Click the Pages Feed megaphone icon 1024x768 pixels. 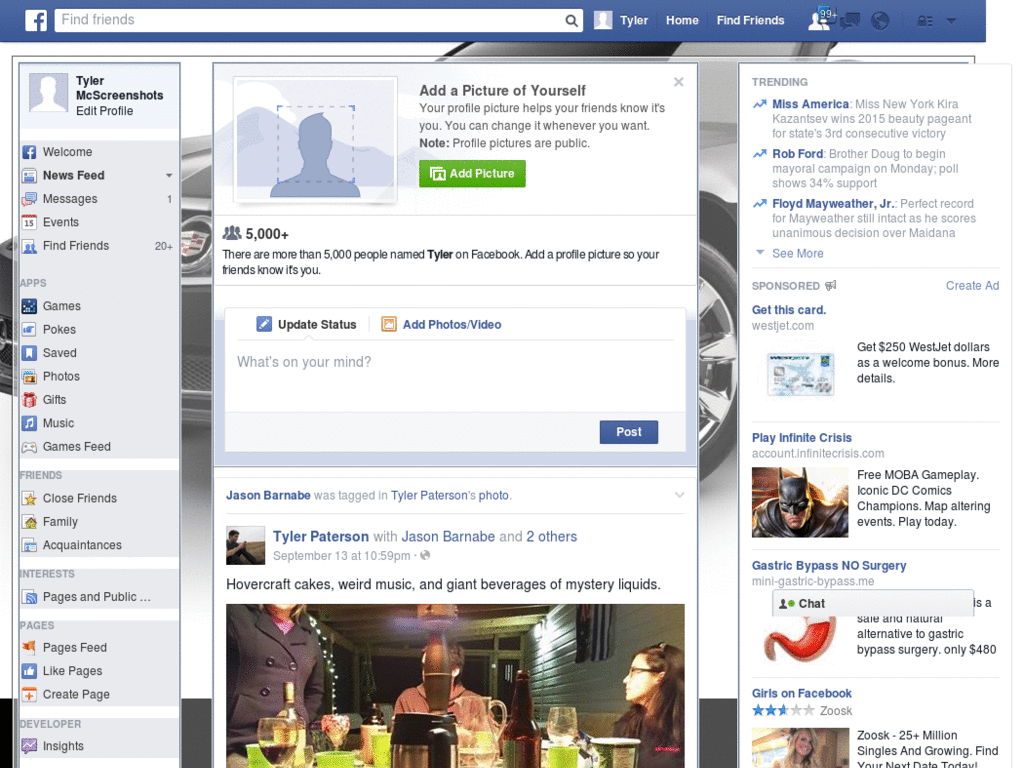coord(29,647)
